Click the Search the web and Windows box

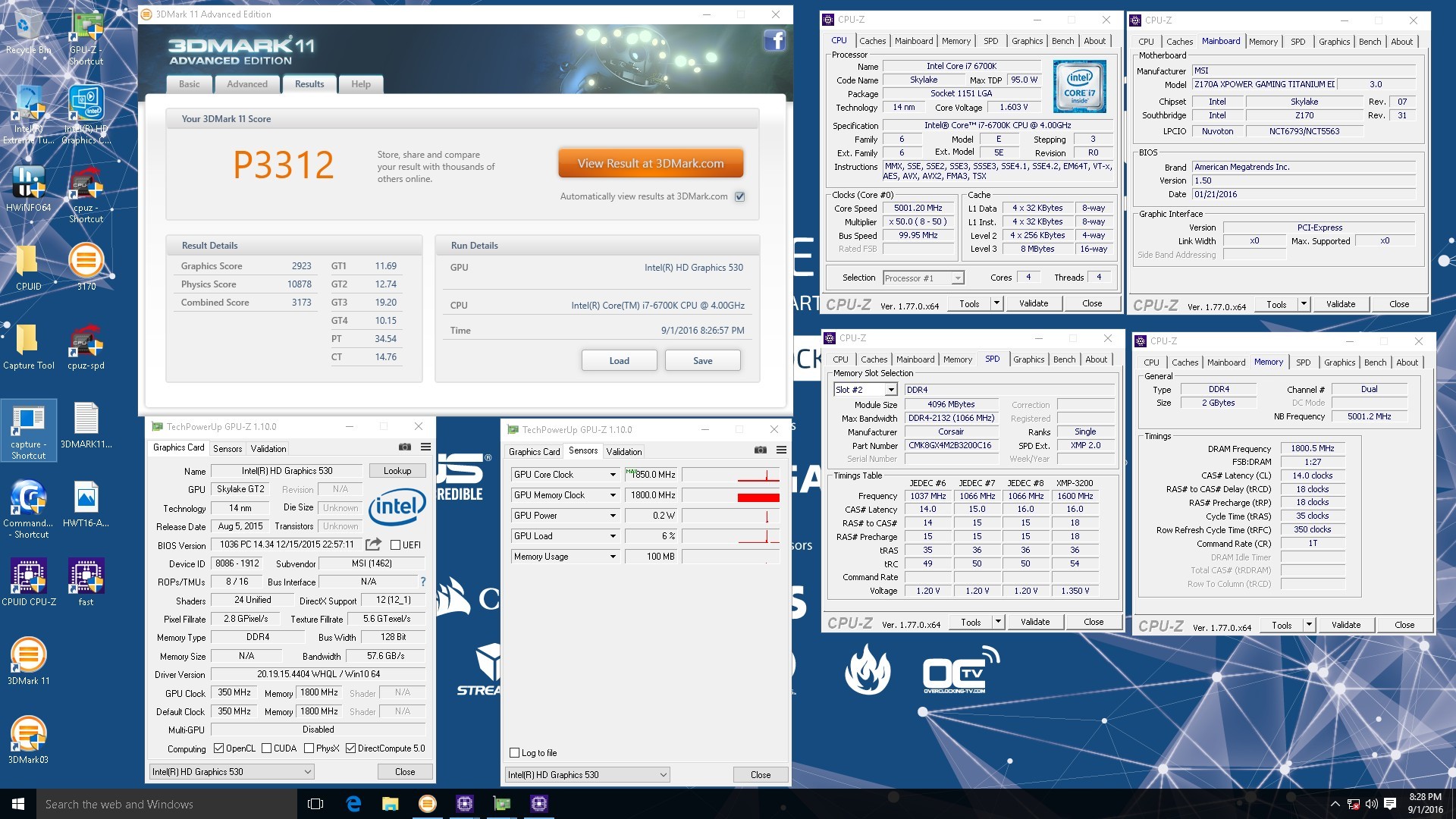[167, 804]
